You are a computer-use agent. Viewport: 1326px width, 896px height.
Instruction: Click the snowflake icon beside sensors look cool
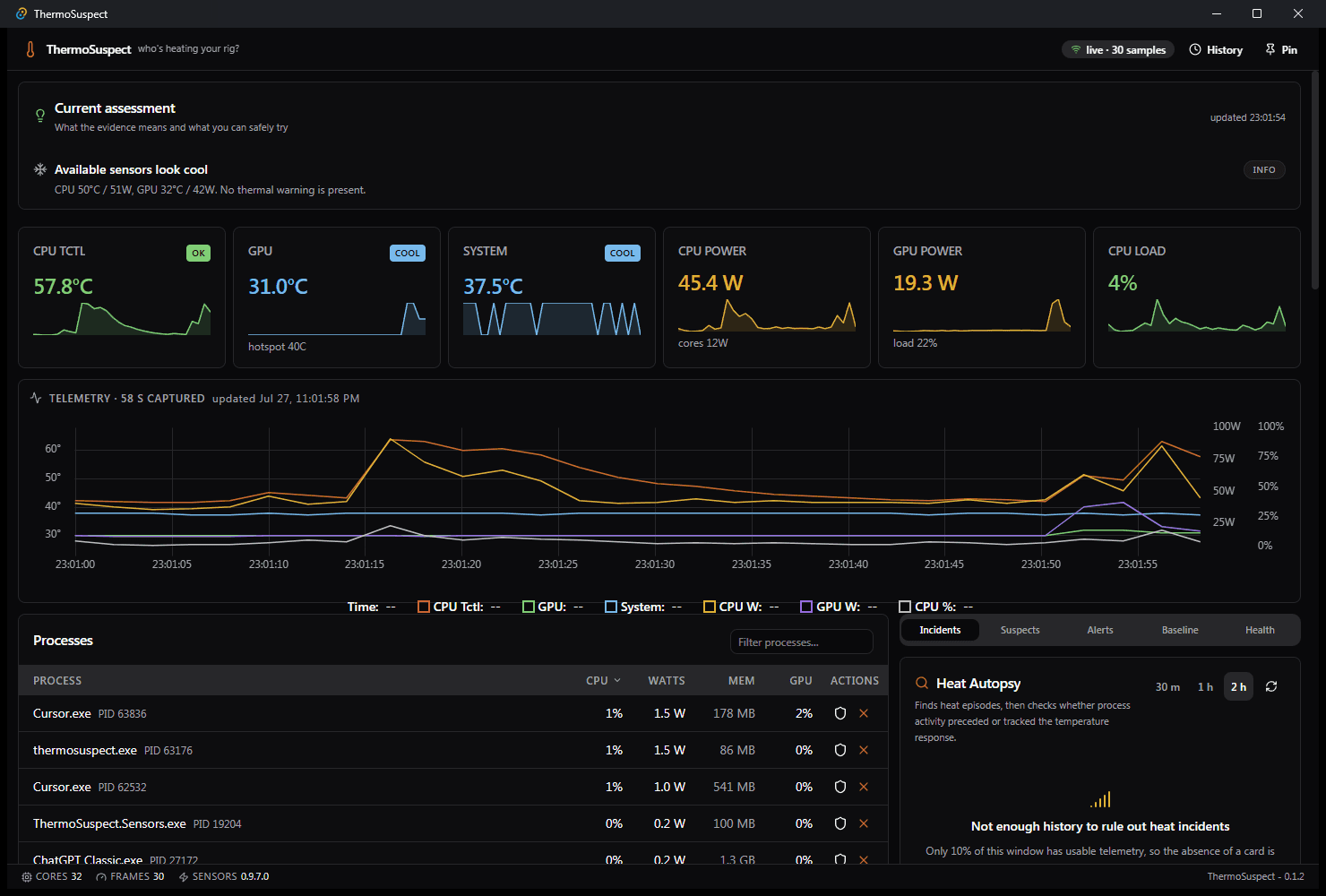(x=40, y=169)
